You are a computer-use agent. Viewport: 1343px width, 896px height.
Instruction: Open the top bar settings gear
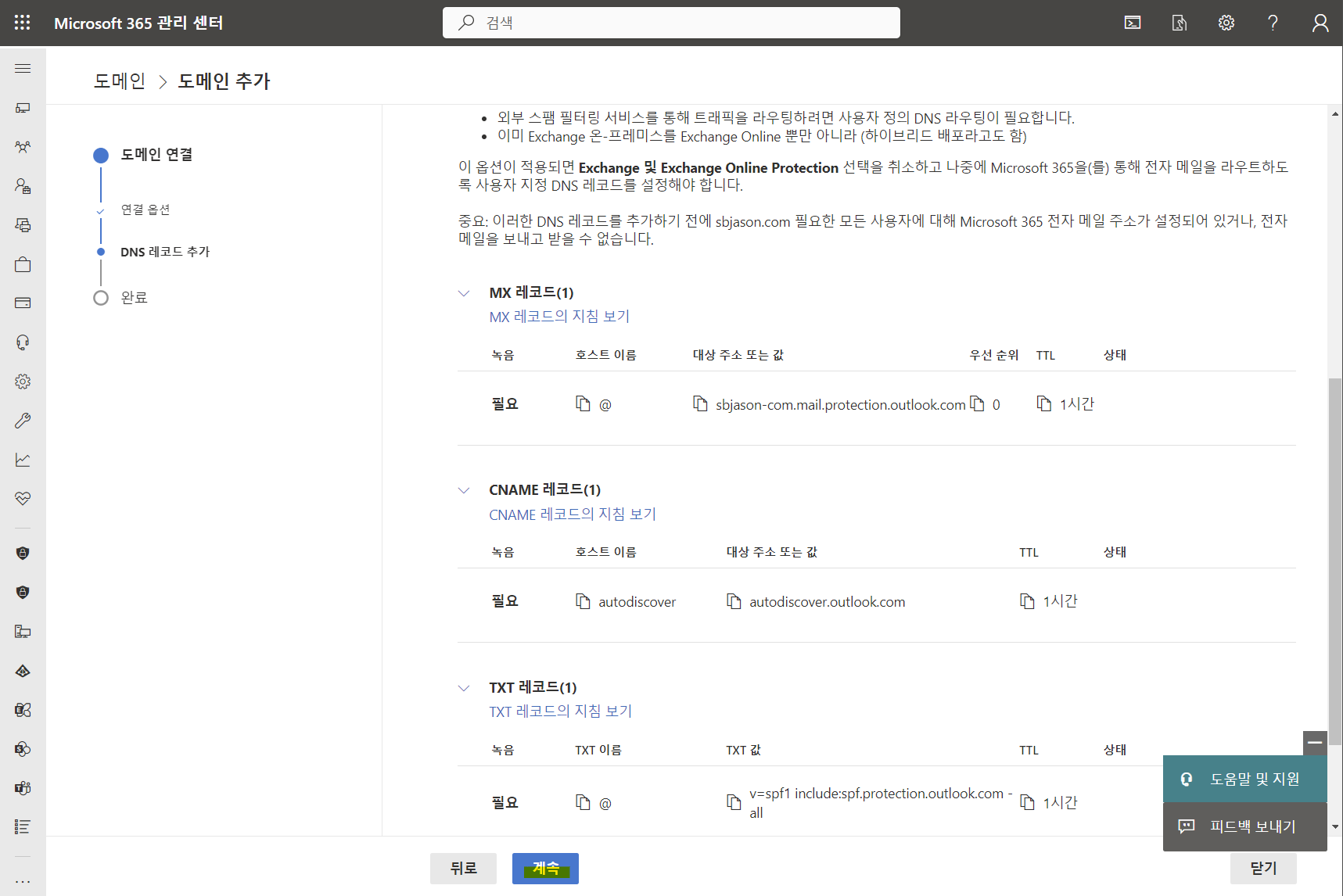pyautogui.click(x=1226, y=23)
